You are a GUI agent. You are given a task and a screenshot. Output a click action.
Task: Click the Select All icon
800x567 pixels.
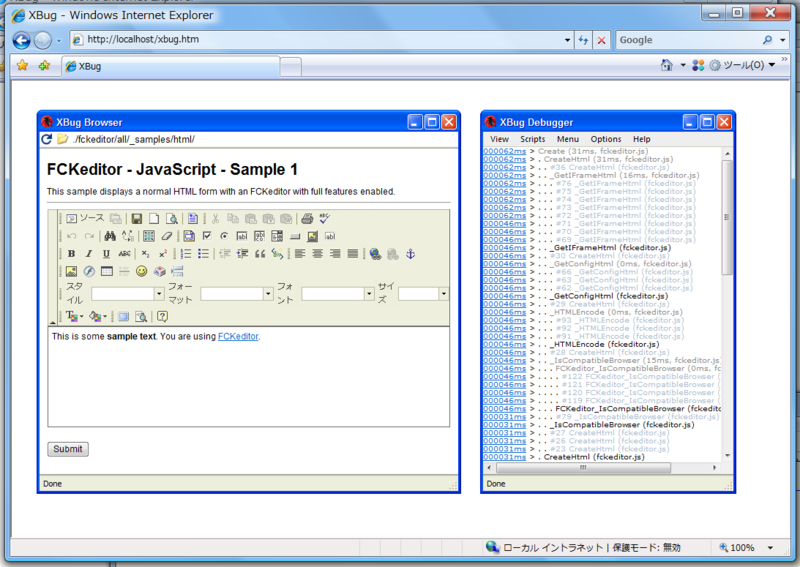coord(148,236)
